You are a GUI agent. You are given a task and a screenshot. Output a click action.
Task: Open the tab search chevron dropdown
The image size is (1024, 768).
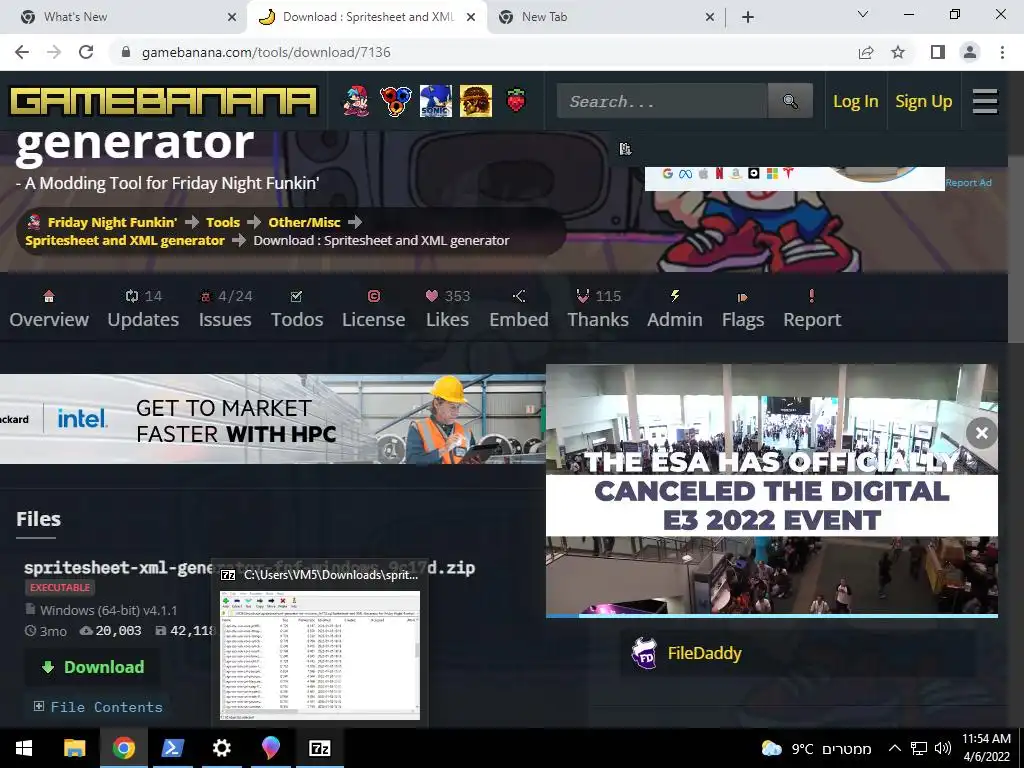pos(863,14)
